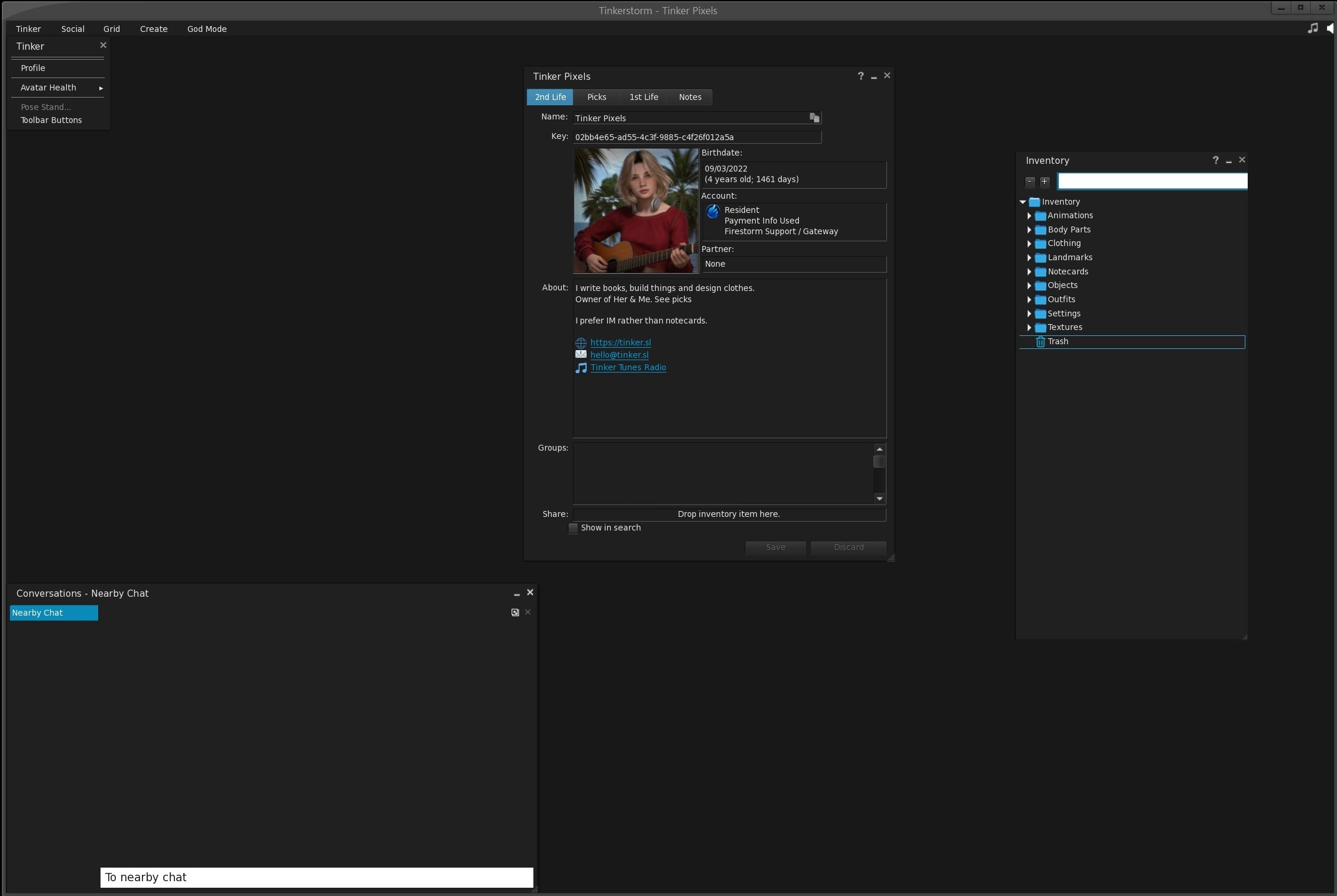The width and height of the screenshot is (1337, 896).
Task: Open the https://tinker.sl link
Action: point(620,342)
